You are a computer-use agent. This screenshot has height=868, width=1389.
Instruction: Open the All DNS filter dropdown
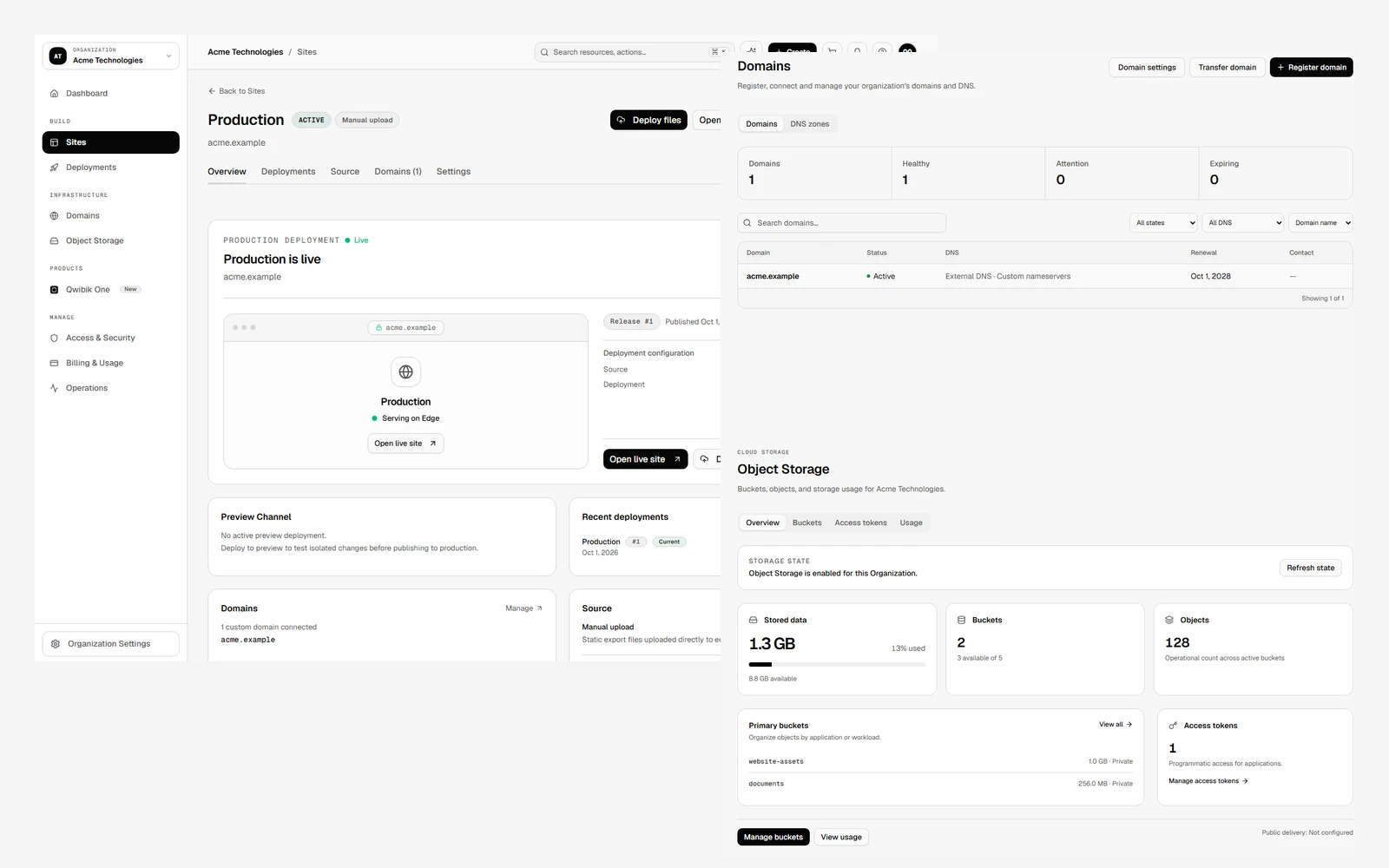pyautogui.click(x=1243, y=223)
